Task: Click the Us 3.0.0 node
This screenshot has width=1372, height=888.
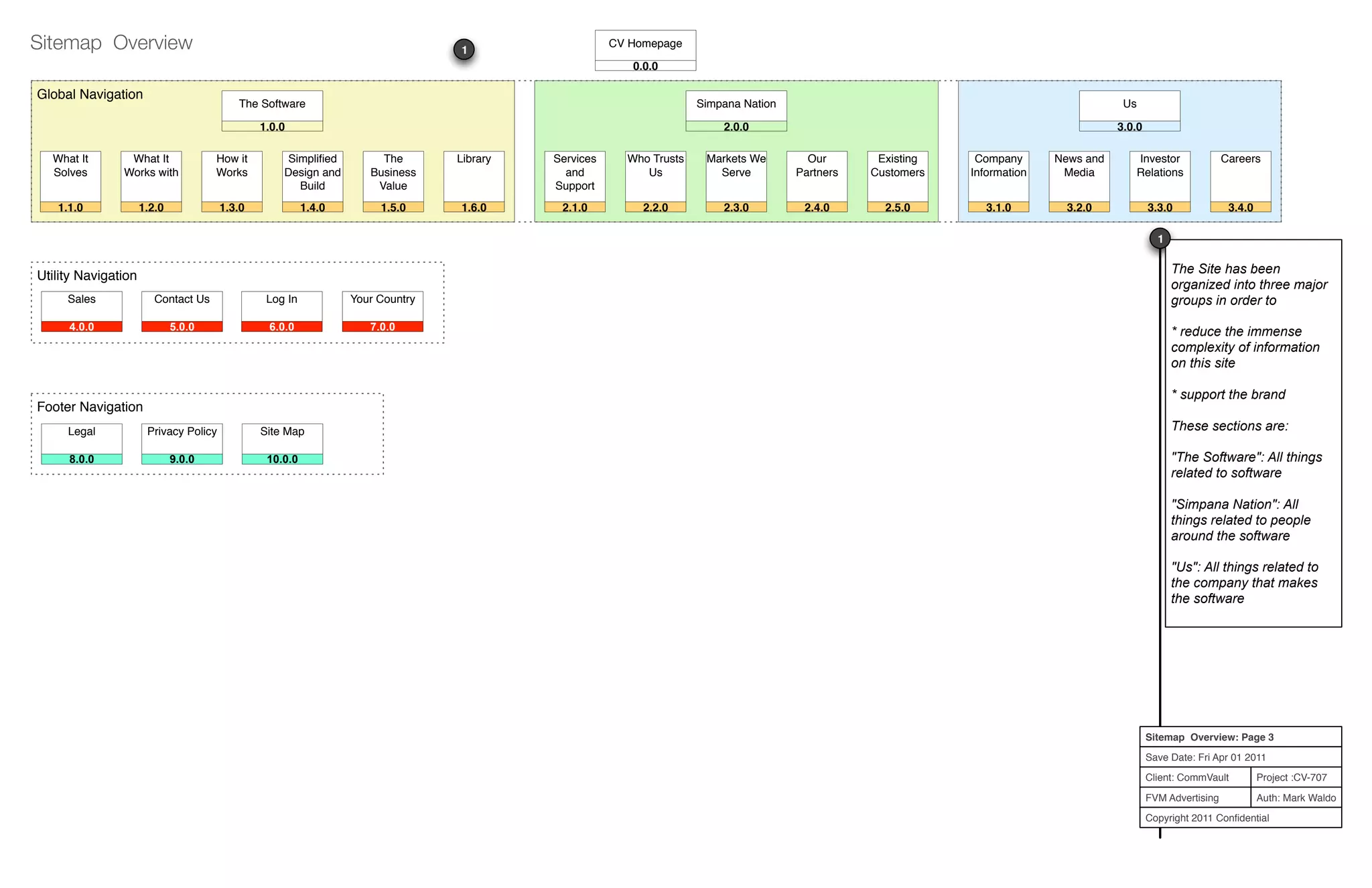Action: click(1129, 111)
